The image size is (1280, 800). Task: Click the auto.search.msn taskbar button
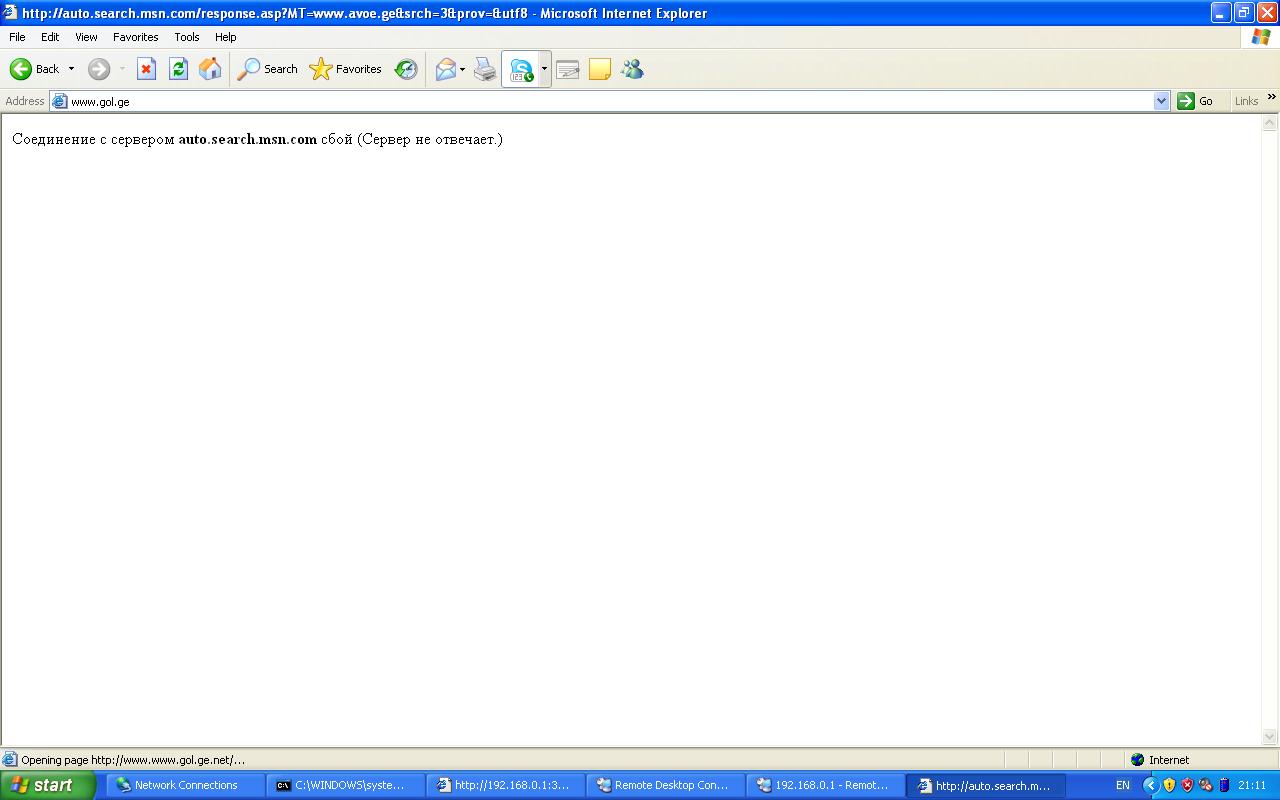[x=986, y=785]
